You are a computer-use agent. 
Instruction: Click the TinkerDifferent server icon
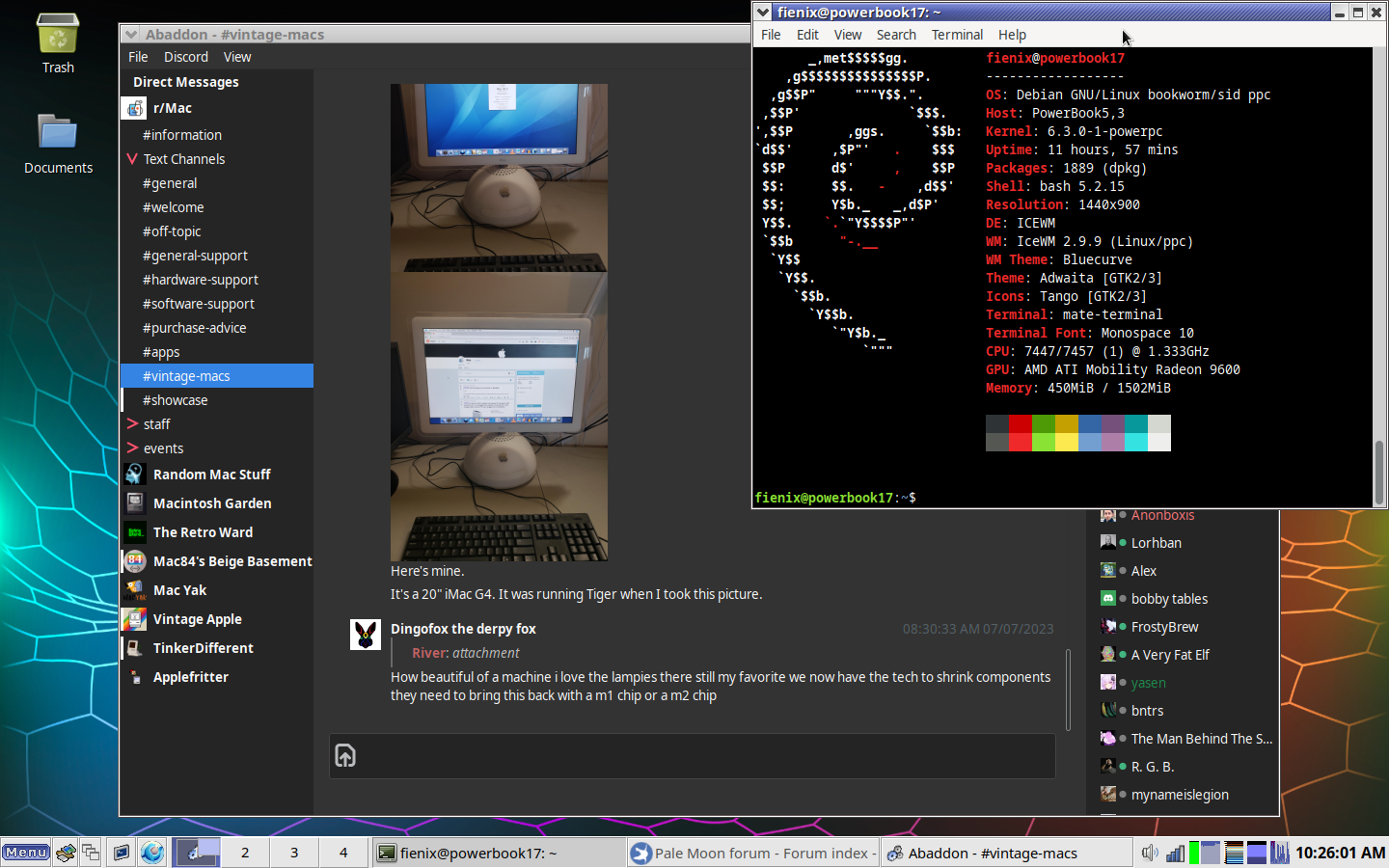[135, 648]
